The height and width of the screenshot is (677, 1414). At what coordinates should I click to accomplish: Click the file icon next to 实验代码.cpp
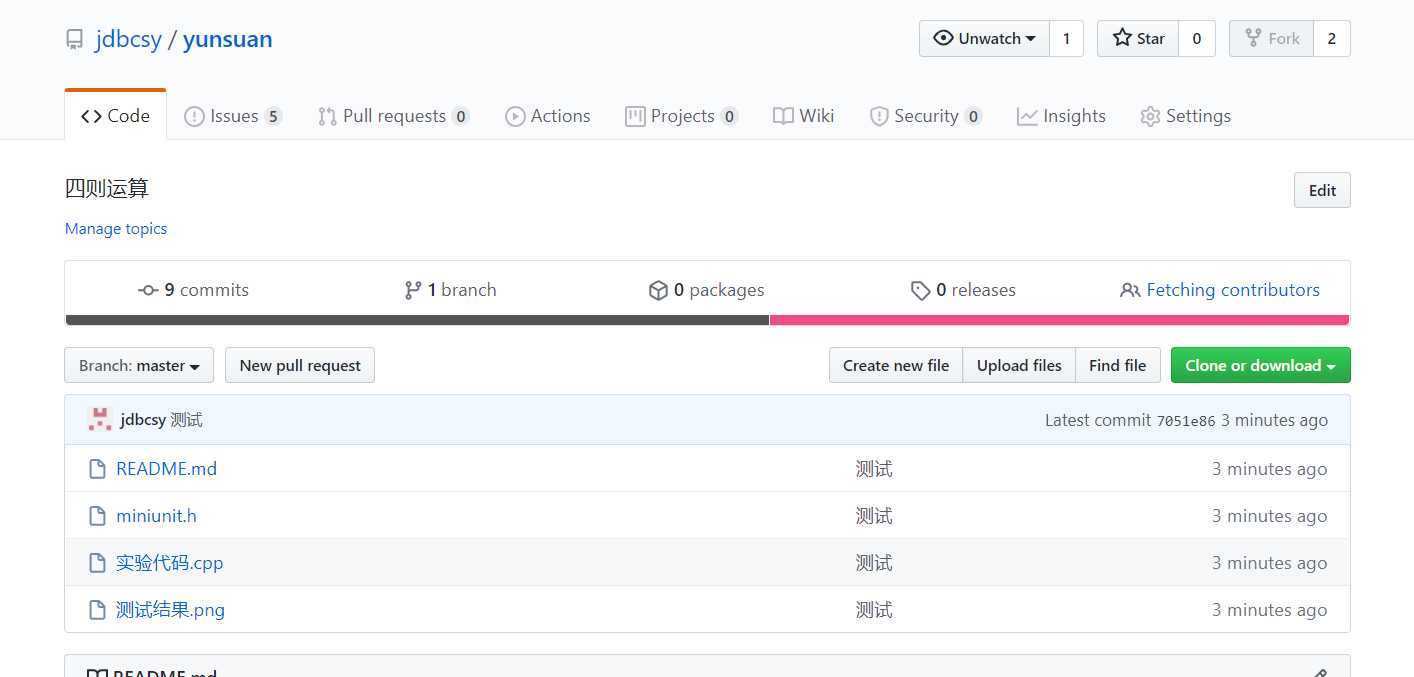97,563
